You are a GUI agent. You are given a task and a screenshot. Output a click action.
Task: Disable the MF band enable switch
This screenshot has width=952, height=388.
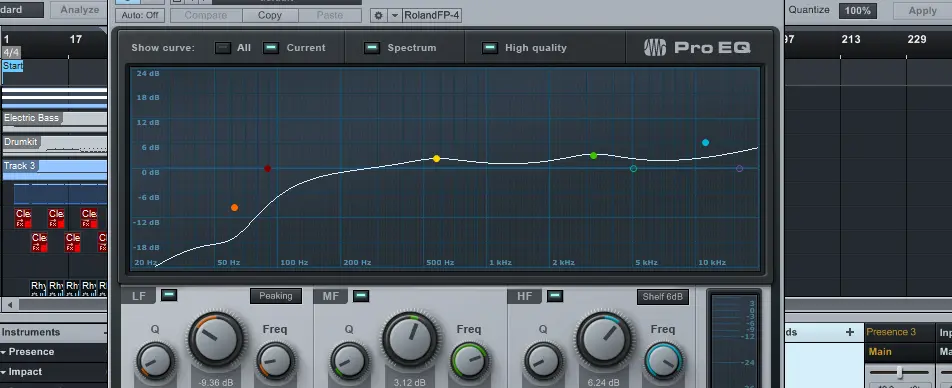[x=361, y=296]
